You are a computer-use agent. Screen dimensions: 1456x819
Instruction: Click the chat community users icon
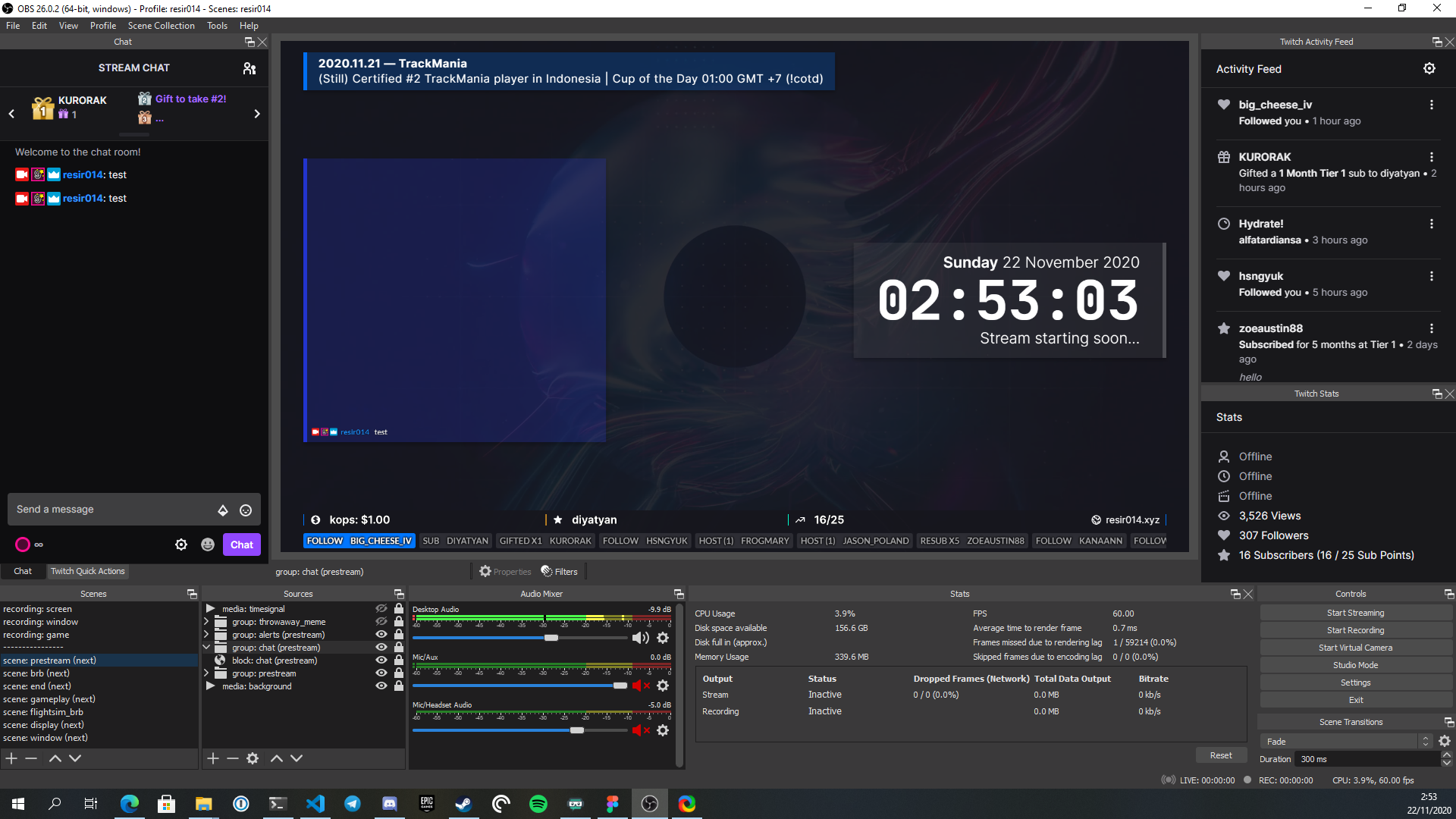click(249, 68)
